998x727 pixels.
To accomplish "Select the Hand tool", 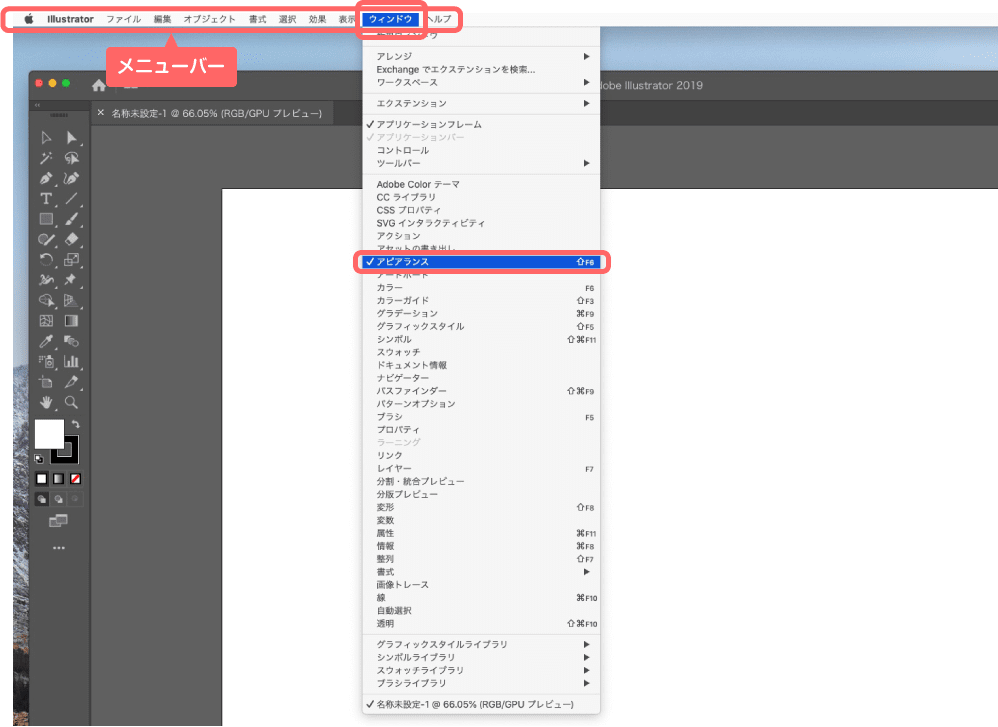I will pos(46,402).
